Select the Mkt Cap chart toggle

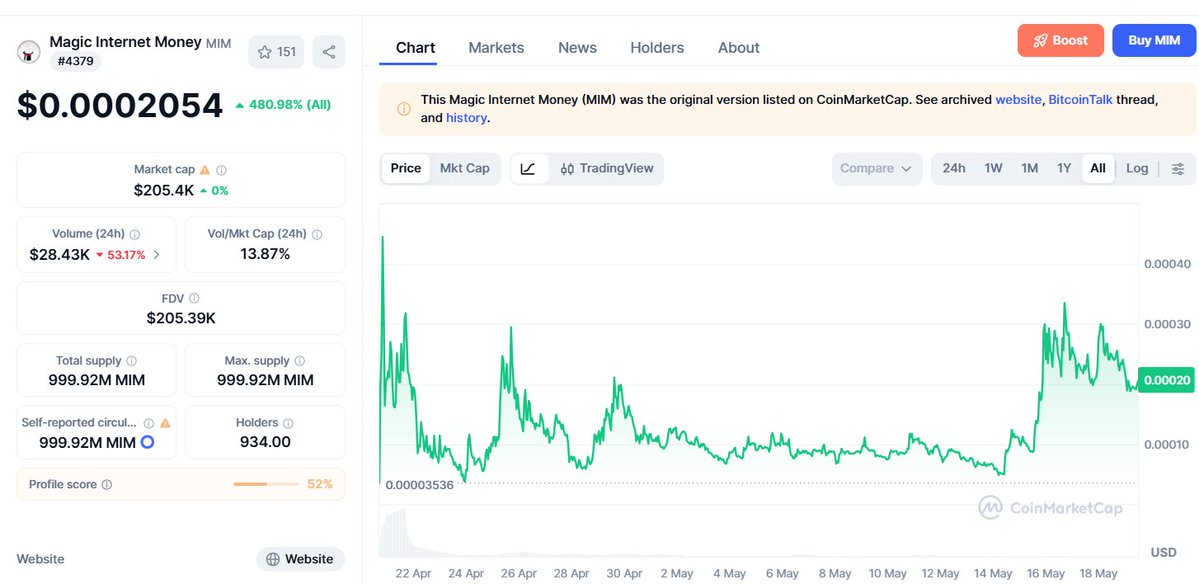pyautogui.click(x=464, y=168)
